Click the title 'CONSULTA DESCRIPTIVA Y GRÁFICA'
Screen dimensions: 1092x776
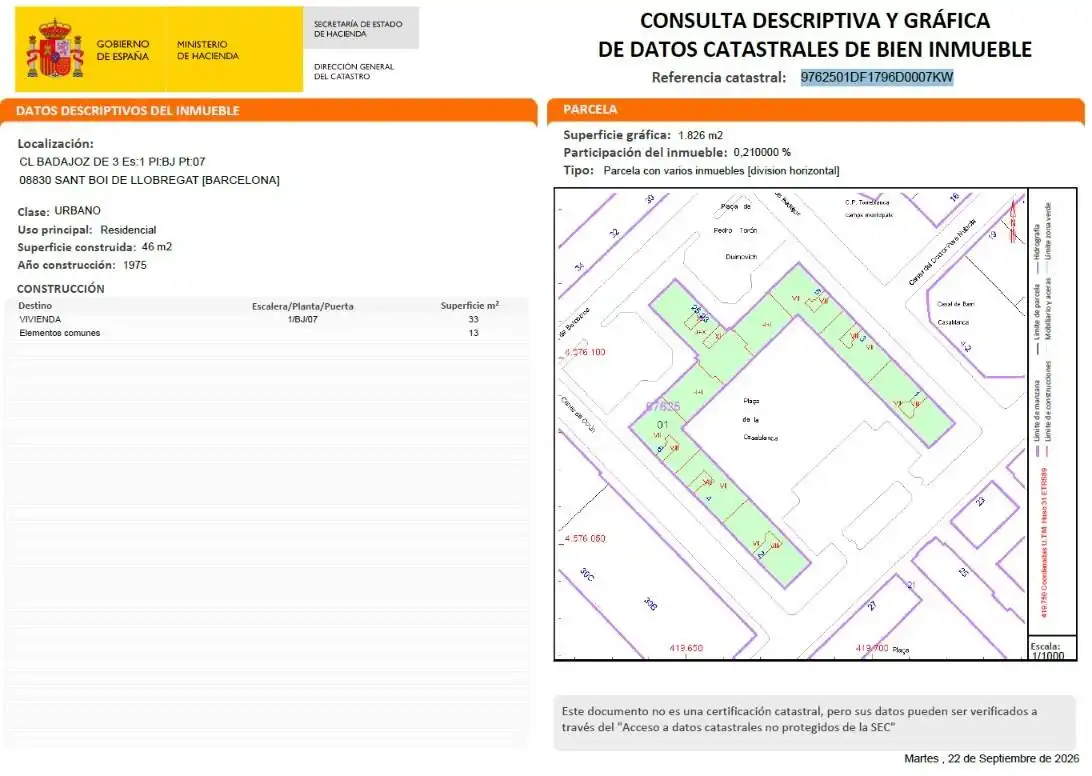815,21
